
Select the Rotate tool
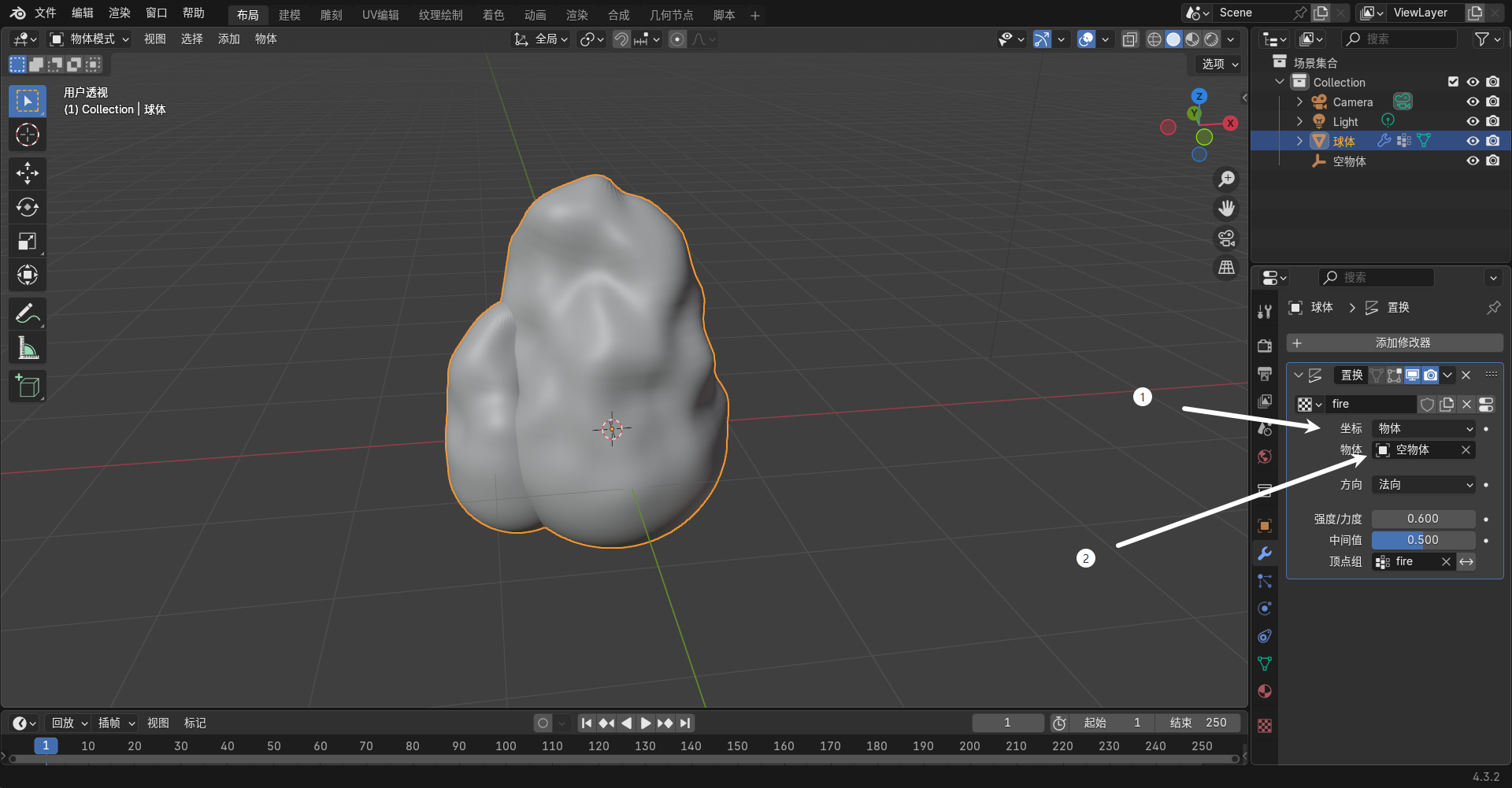click(28, 207)
